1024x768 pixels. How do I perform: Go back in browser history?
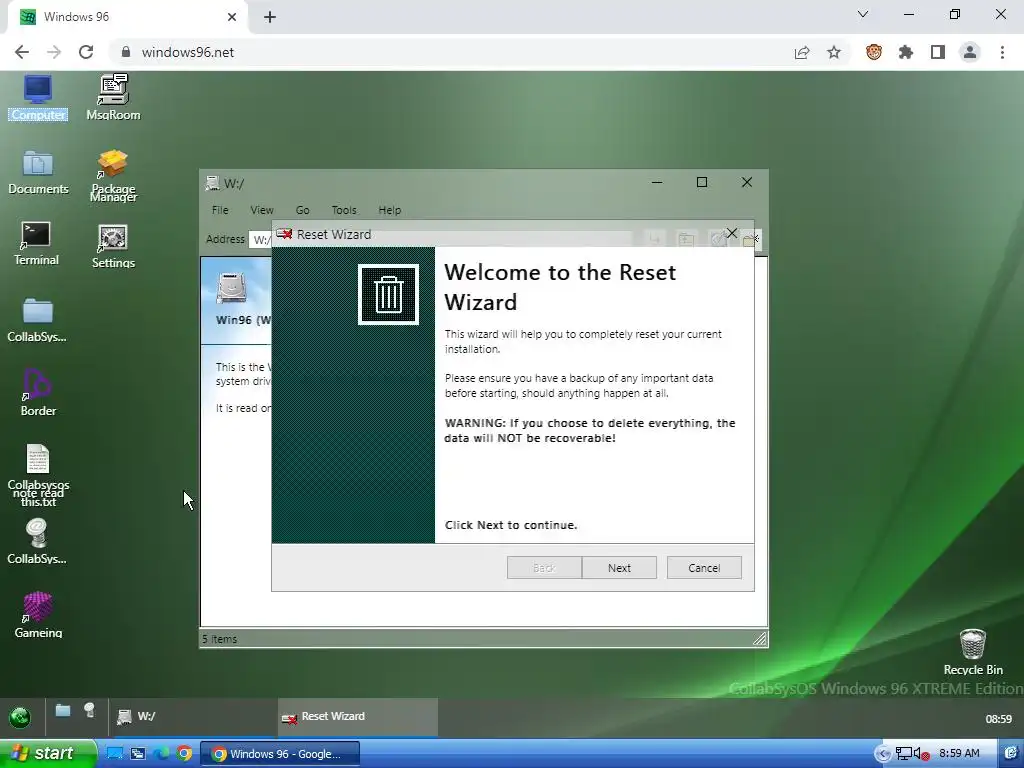click(x=22, y=52)
